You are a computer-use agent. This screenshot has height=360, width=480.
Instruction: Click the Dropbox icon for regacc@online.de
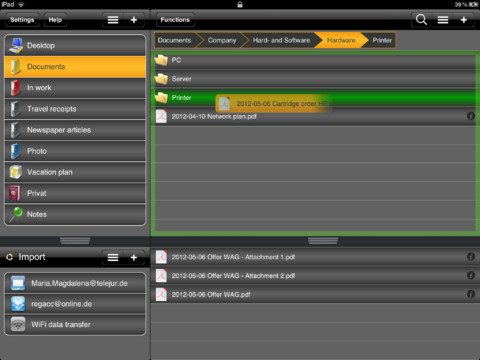click(18, 304)
